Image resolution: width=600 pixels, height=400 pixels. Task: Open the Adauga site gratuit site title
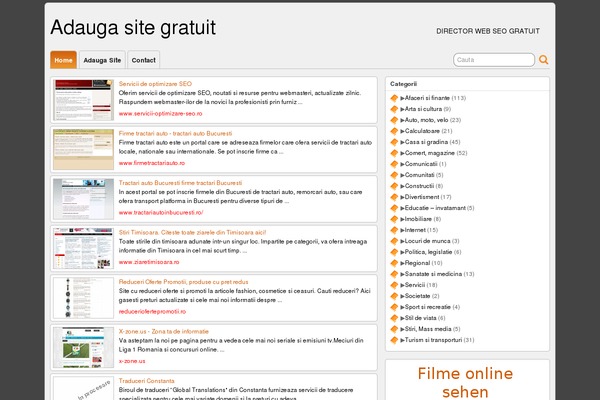coord(133,28)
